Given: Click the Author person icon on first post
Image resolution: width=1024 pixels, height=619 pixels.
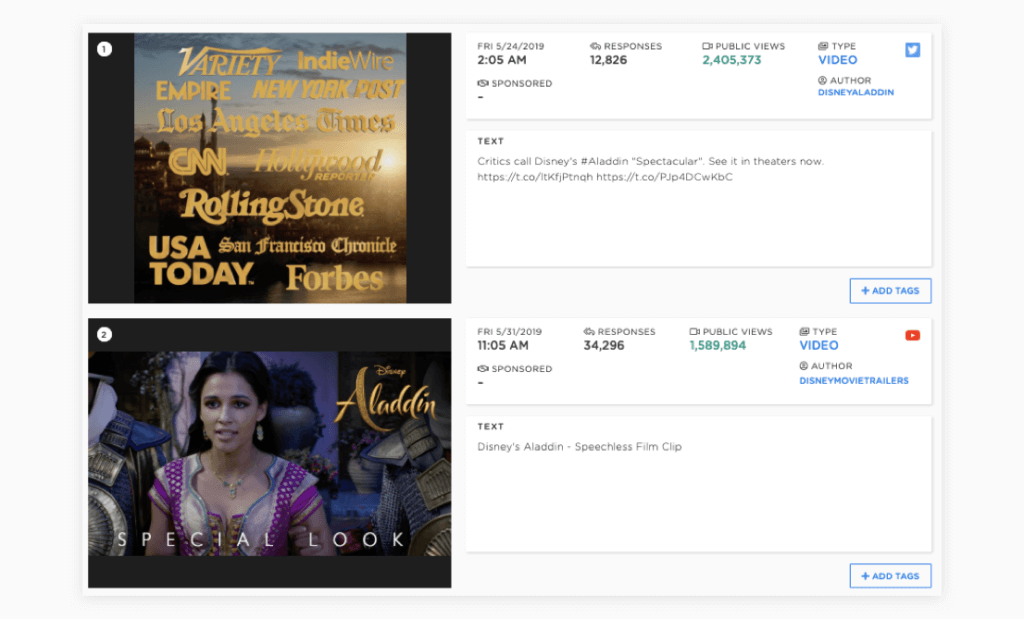Looking at the screenshot, I should tap(822, 80).
